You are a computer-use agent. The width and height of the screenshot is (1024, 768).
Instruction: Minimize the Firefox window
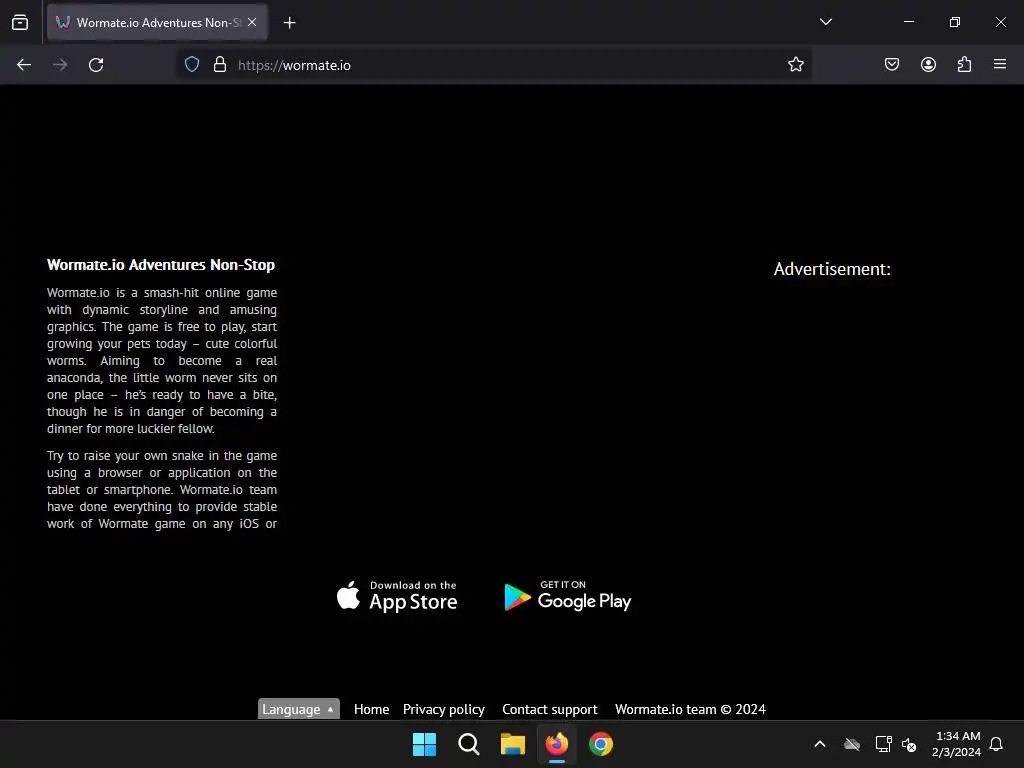908,22
